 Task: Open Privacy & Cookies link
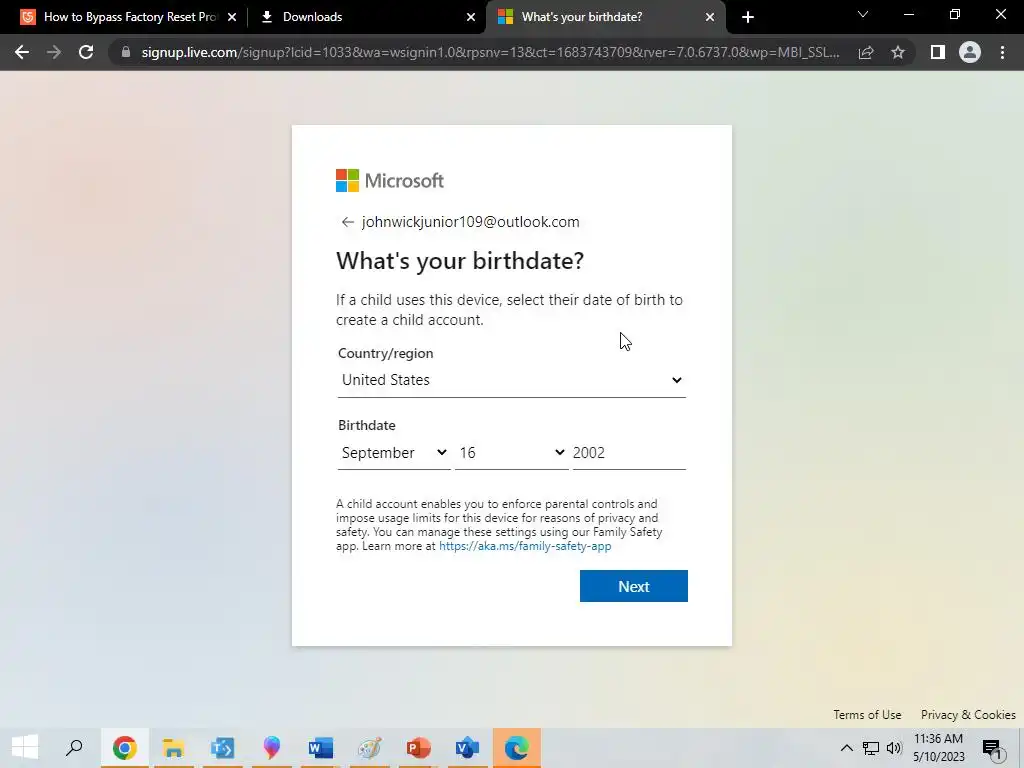click(x=968, y=714)
